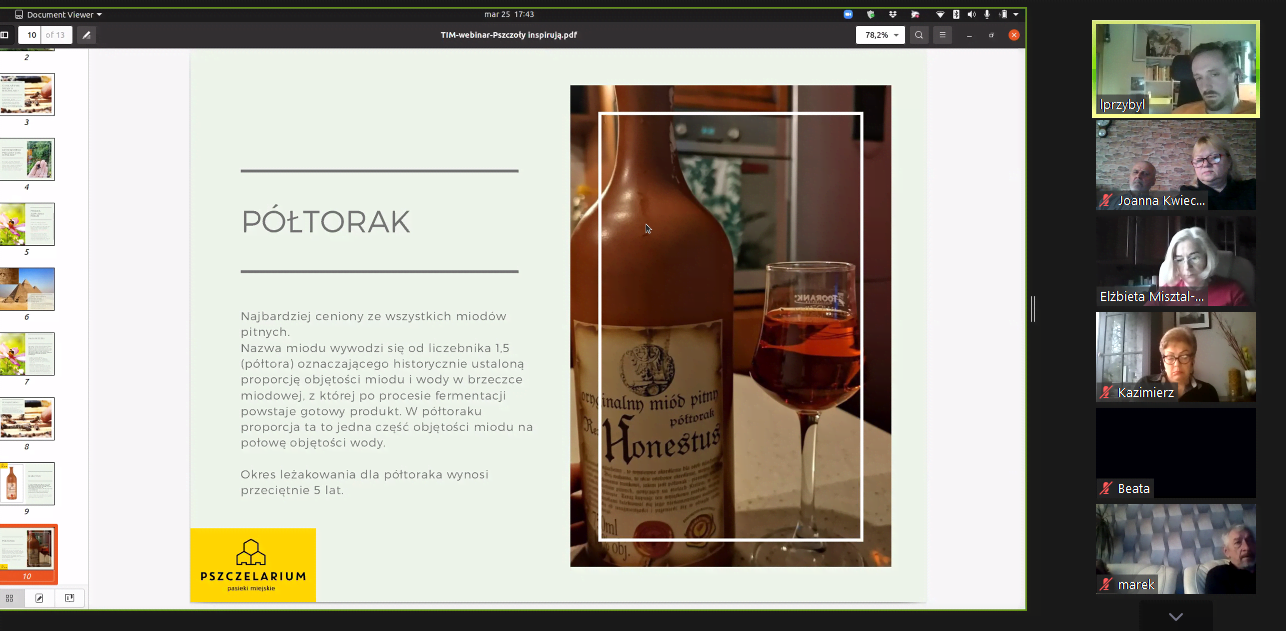Image resolution: width=1286 pixels, height=631 pixels.
Task: Open the search magnifier in Document Viewer
Action: [x=919, y=35]
